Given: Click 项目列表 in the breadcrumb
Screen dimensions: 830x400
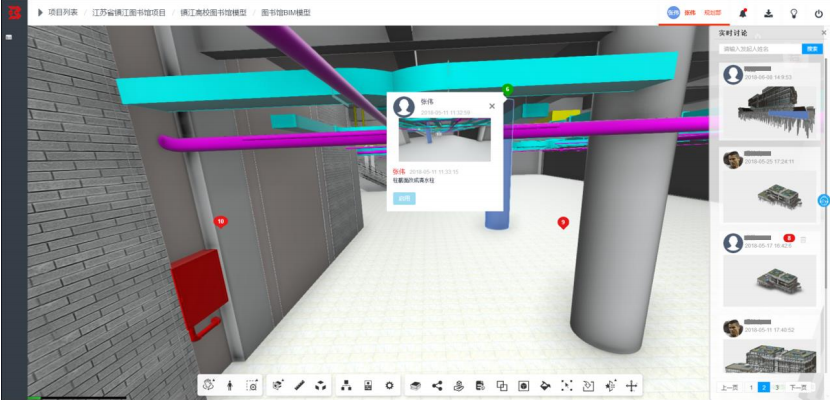Looking at the screenshot, I should [62, 12].
